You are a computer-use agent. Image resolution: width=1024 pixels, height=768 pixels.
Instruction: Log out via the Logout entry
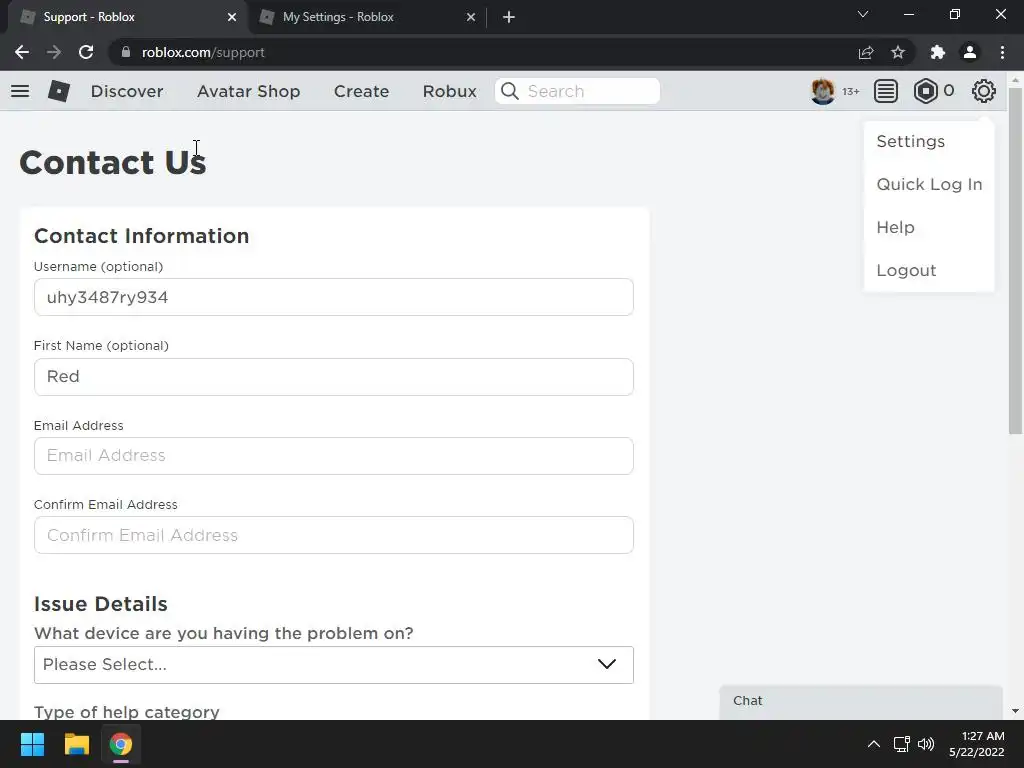(x=906, y=270)
